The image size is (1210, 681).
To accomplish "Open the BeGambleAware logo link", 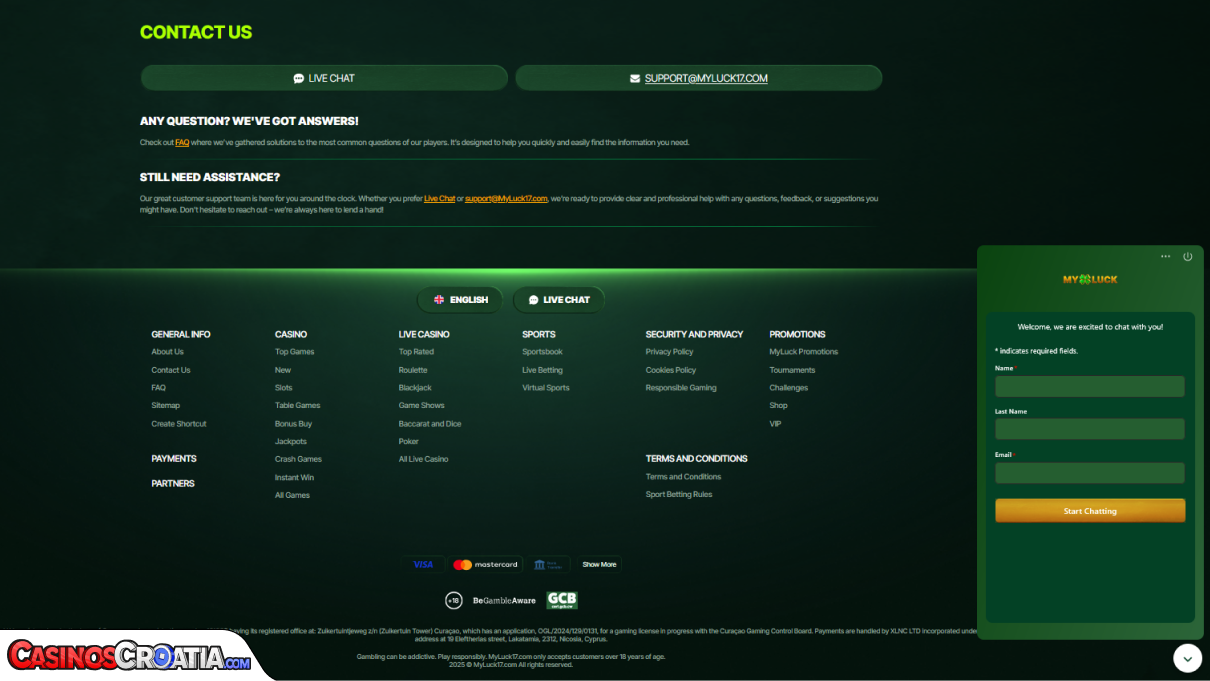I will coord(505,601).
